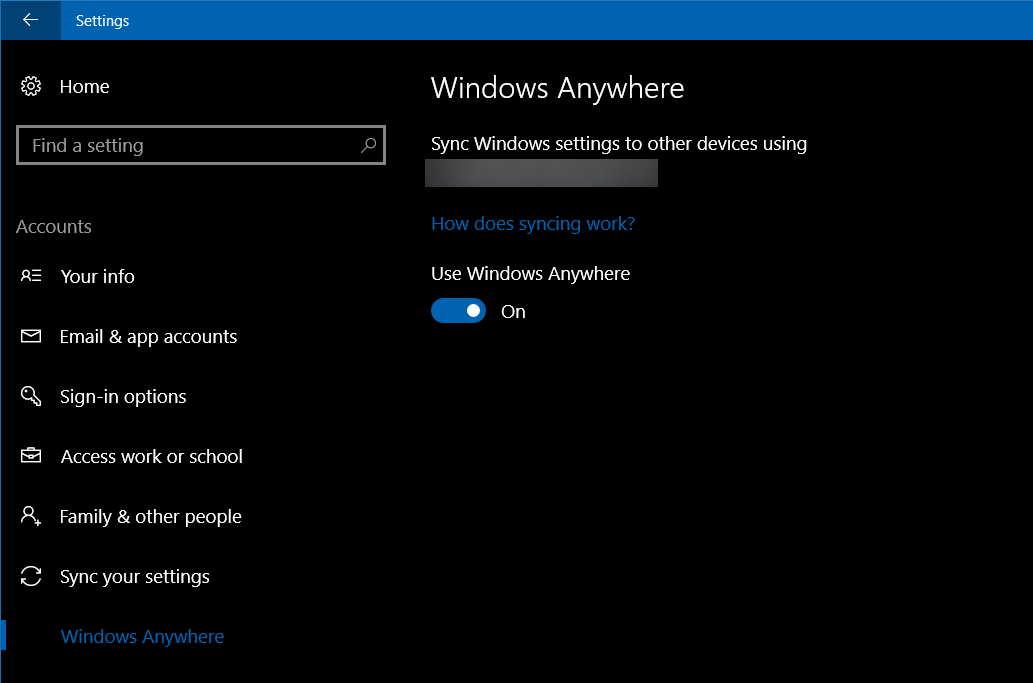Select 'Windows Anywhere' in the sidebar
The width and height of the screenshot is (1033, 683).
point(142,636)
